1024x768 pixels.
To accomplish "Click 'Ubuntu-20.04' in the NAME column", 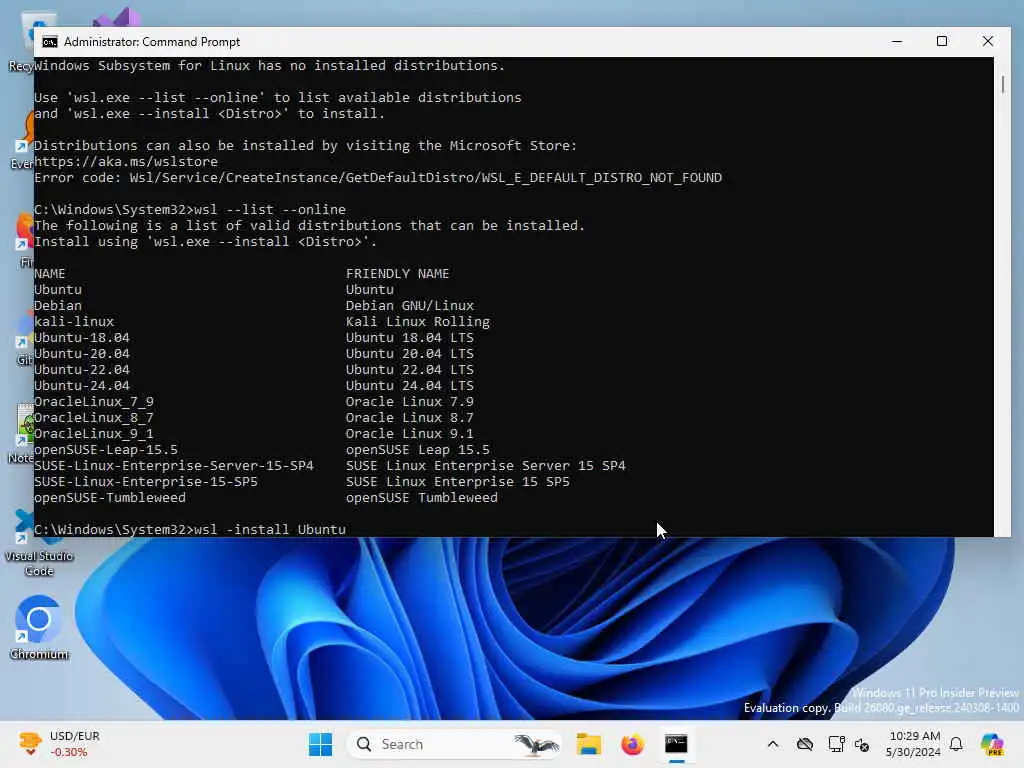I will point(82,353).
